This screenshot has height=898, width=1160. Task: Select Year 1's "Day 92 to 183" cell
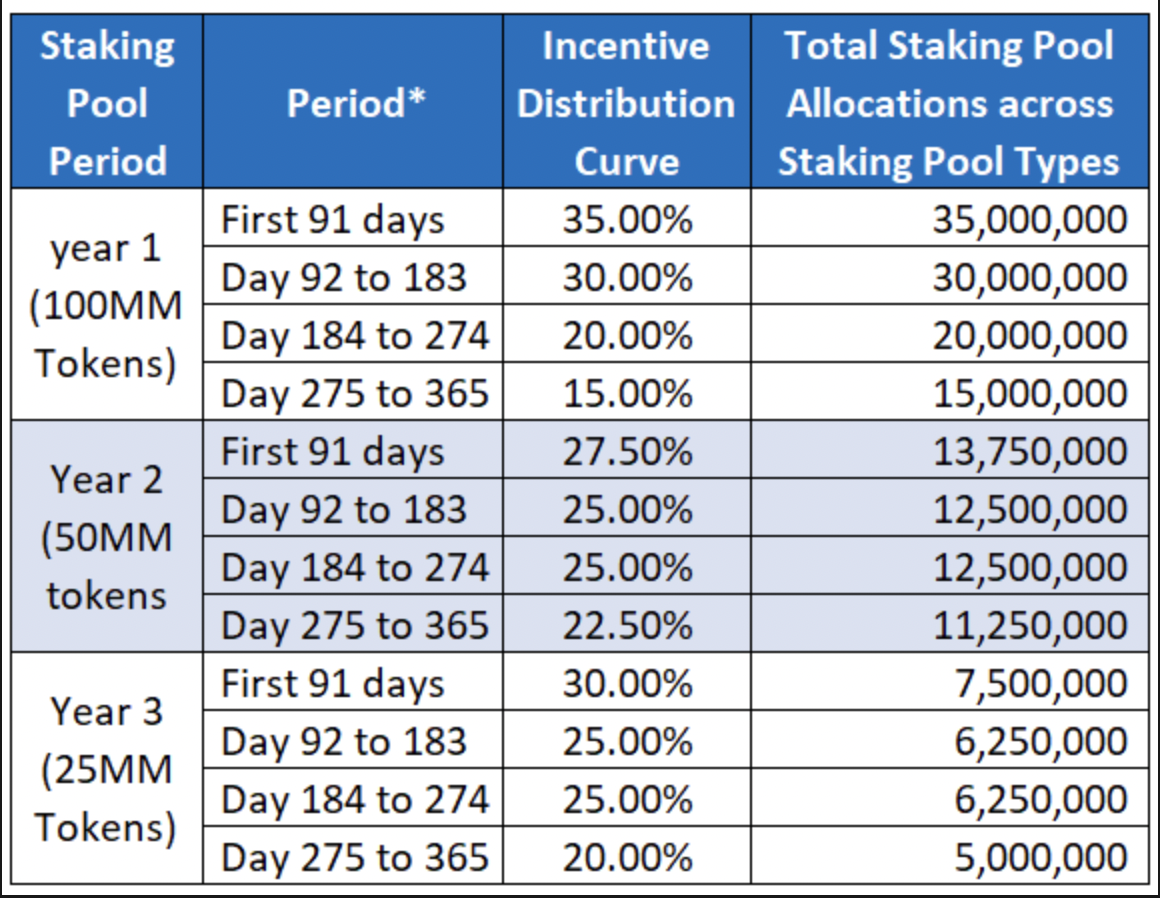pyautogui.click(x=344, y=277)
